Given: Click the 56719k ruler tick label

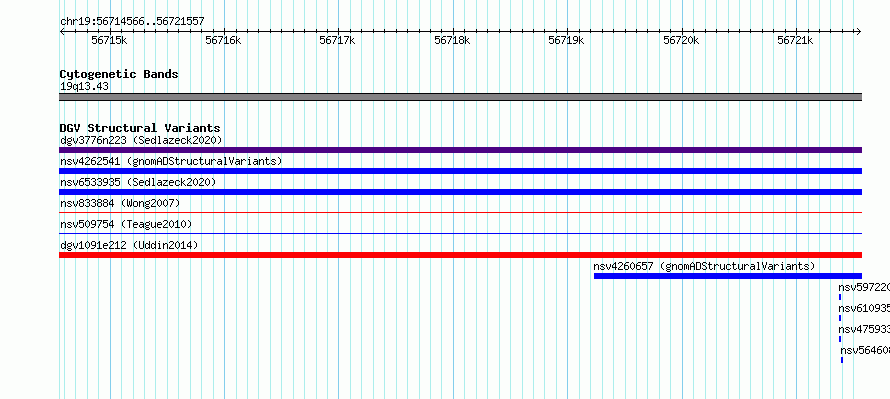Looking at the screenshot, I should pyautogui.click(x=566, y=40).
